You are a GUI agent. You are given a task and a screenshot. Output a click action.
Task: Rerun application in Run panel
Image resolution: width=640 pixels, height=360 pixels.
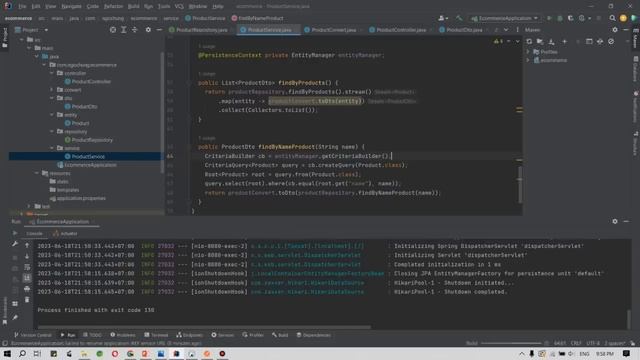pos(15,233)
